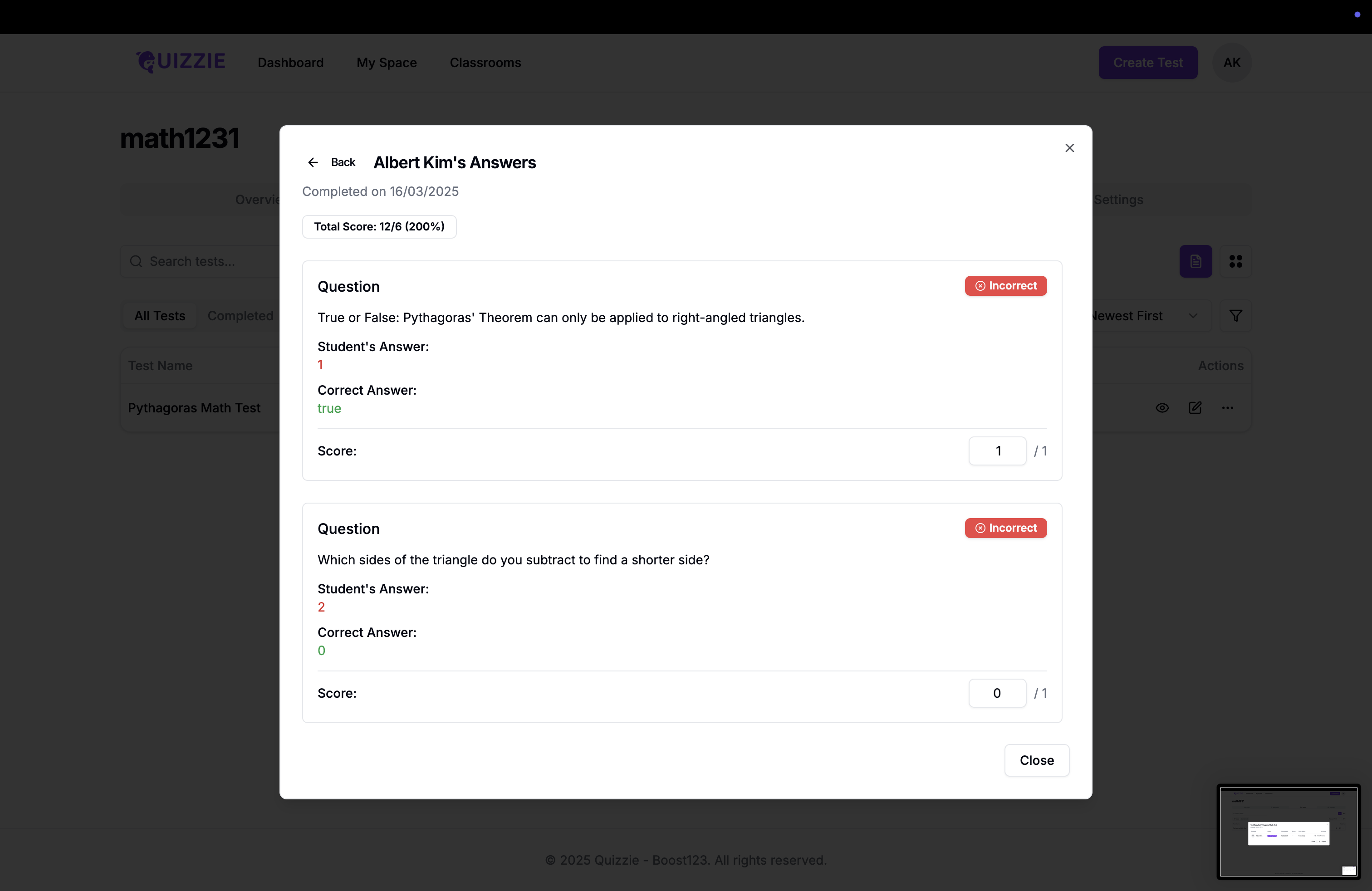
Task: Select the All Tests tab
Action: (160, 316)
